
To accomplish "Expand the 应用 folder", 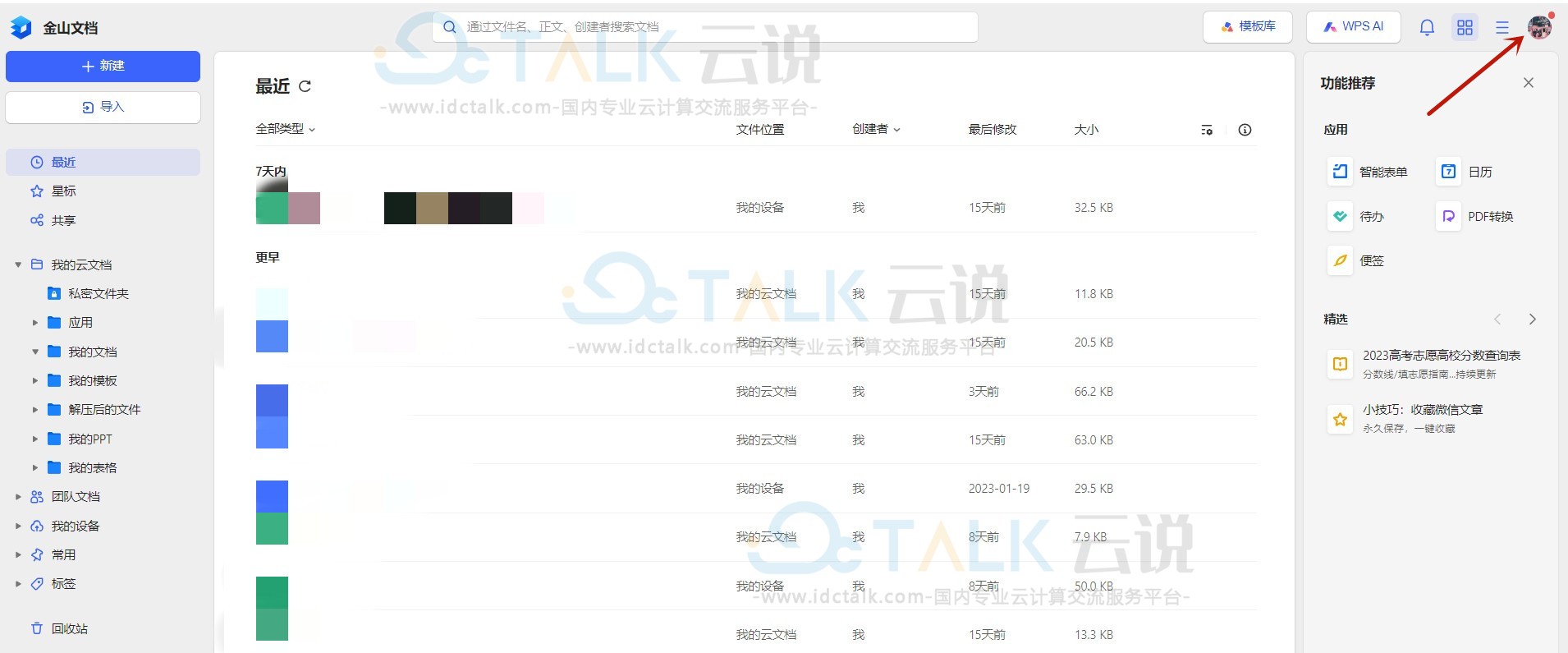I will pyautogui.click(x=35, y=323).
